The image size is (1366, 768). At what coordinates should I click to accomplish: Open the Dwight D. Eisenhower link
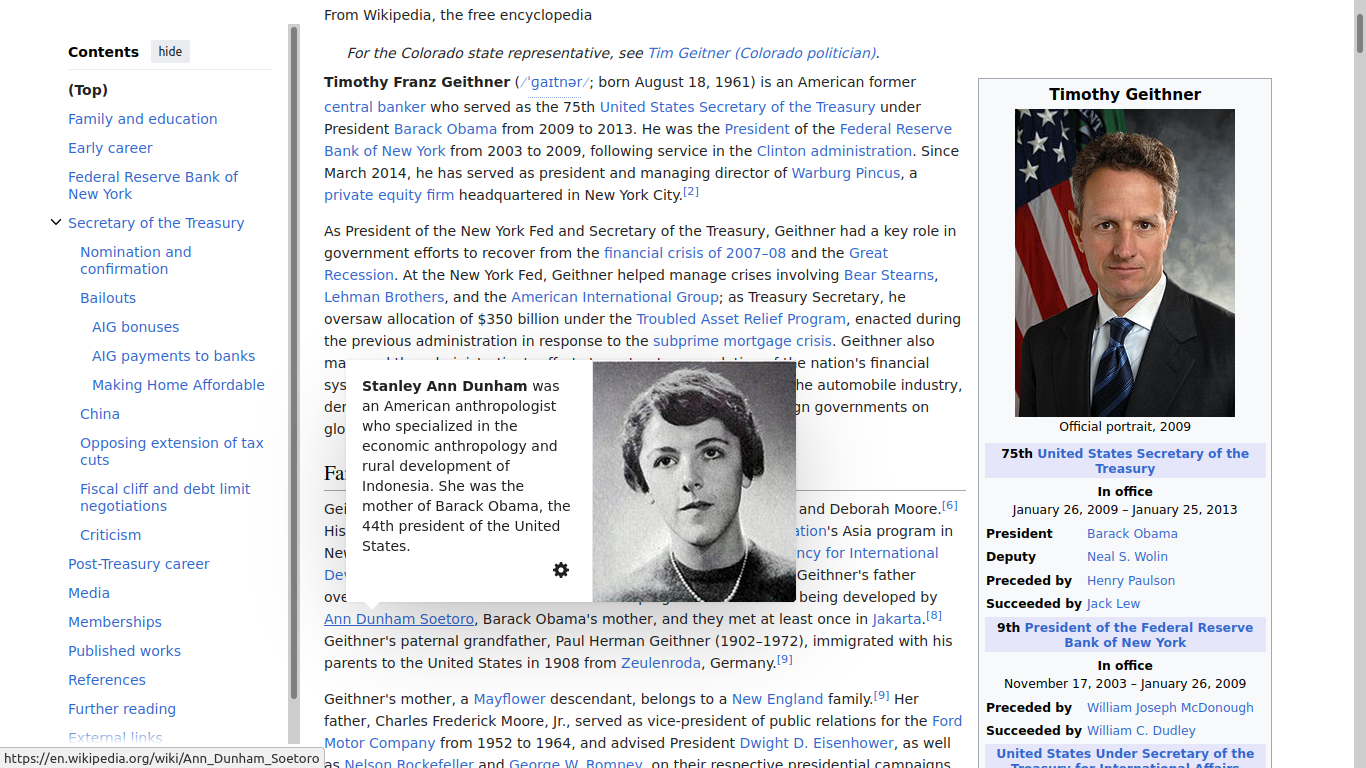pos(817,743)
